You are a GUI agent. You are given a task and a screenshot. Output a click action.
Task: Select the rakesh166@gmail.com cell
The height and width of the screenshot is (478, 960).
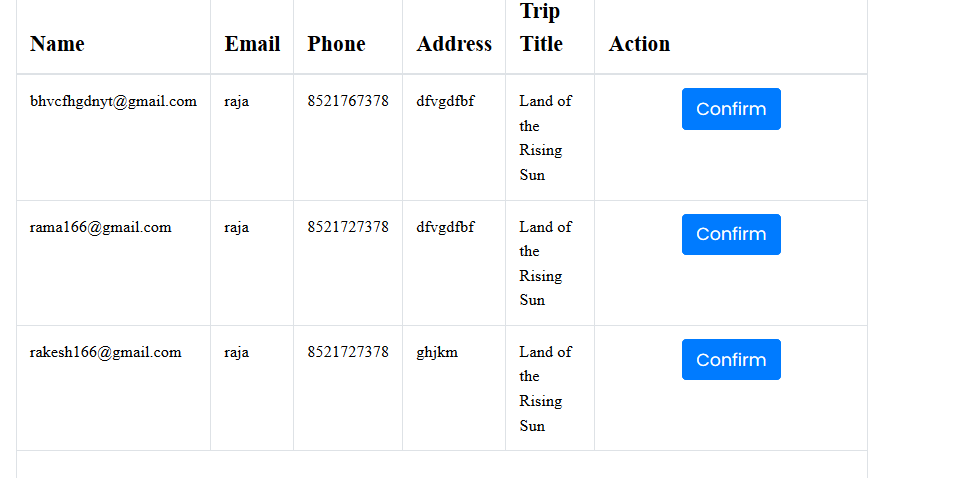[x=106, y=352]
